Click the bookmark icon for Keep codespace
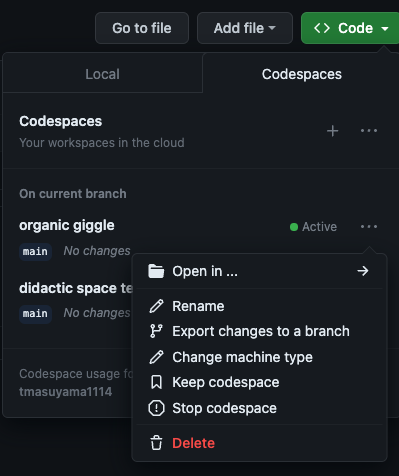This screenshot has width=399, height=476. tap(156, 382)
